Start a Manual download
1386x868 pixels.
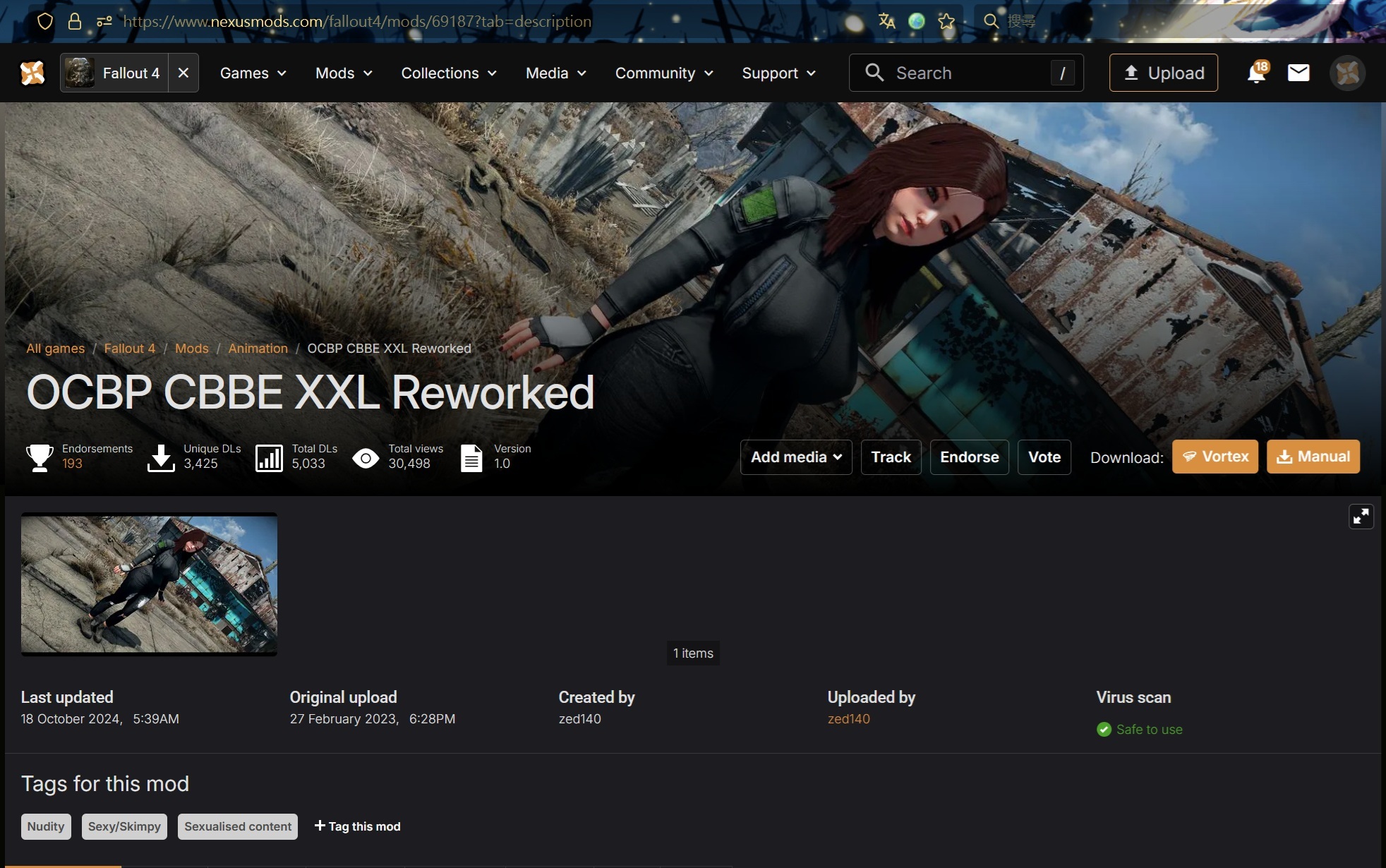pos(1313,457)
